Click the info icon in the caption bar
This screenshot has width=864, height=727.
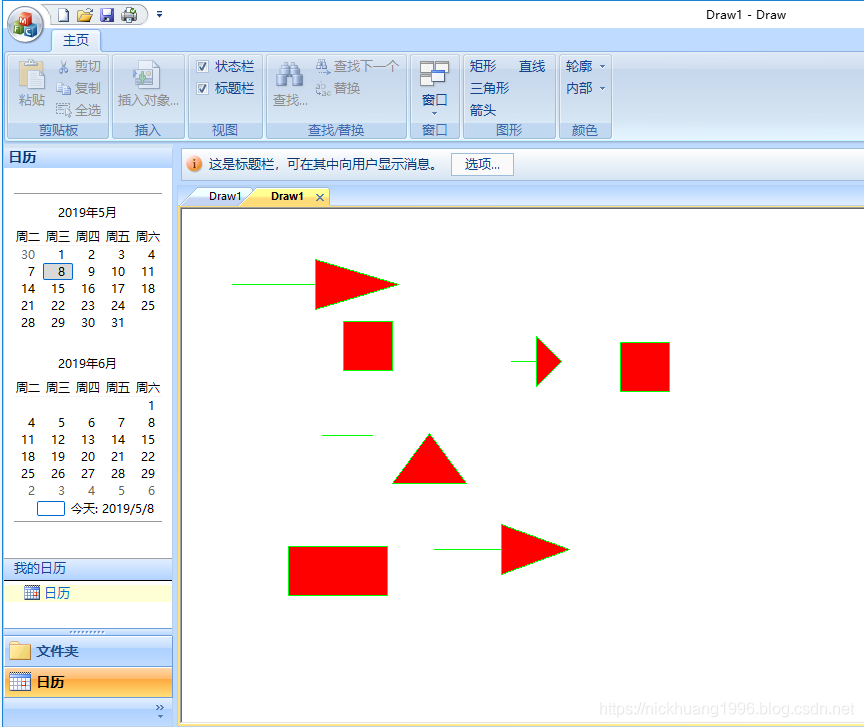click(x=194, y=164)
